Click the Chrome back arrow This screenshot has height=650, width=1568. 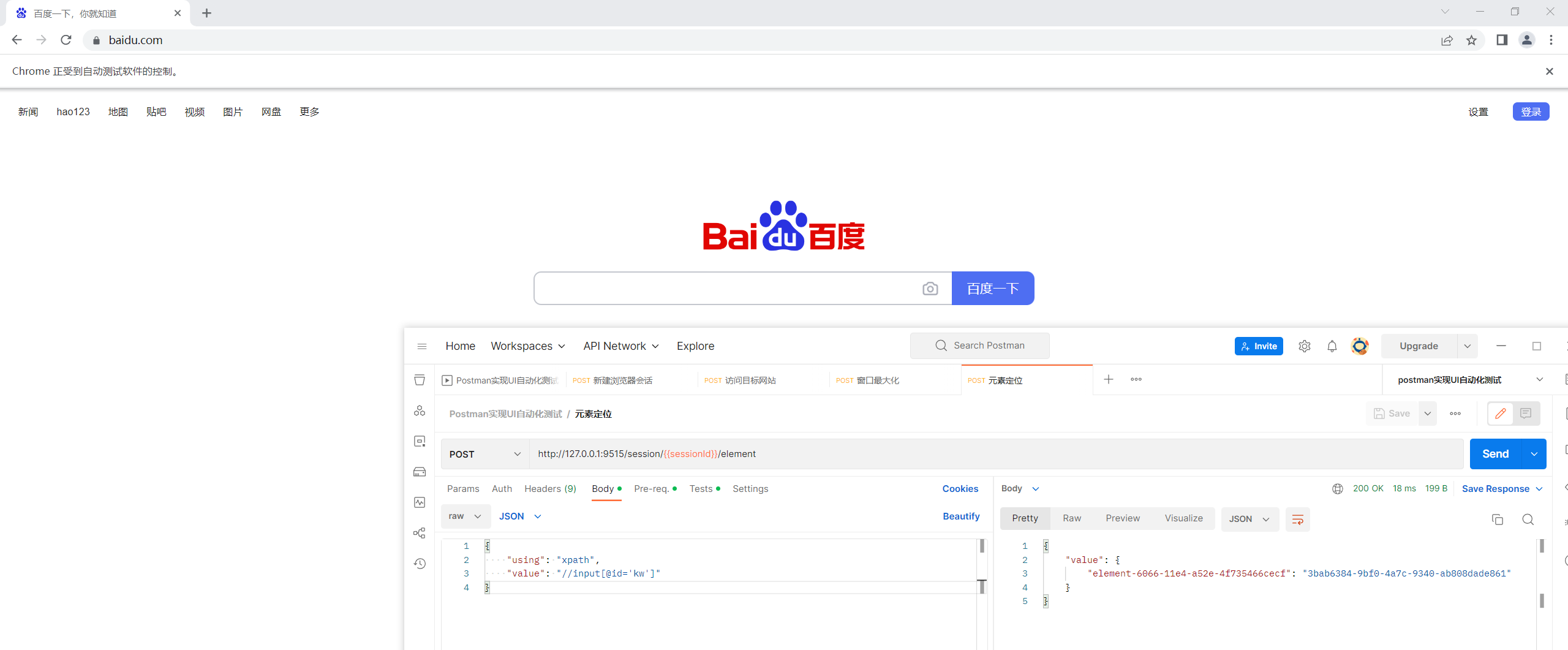tap(17, 40)
